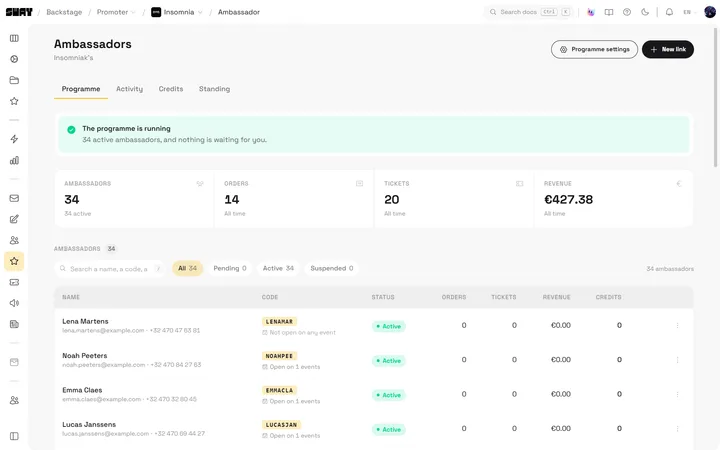Image resolution: width=720 pixels, height=450 pixels.
Task: Click the STATUS column header
Action: pyautogui.click(x=383, y=297)
